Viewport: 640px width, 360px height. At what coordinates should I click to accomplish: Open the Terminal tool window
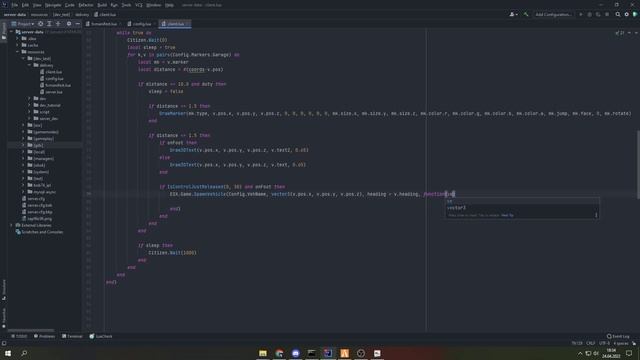(72, 336)
